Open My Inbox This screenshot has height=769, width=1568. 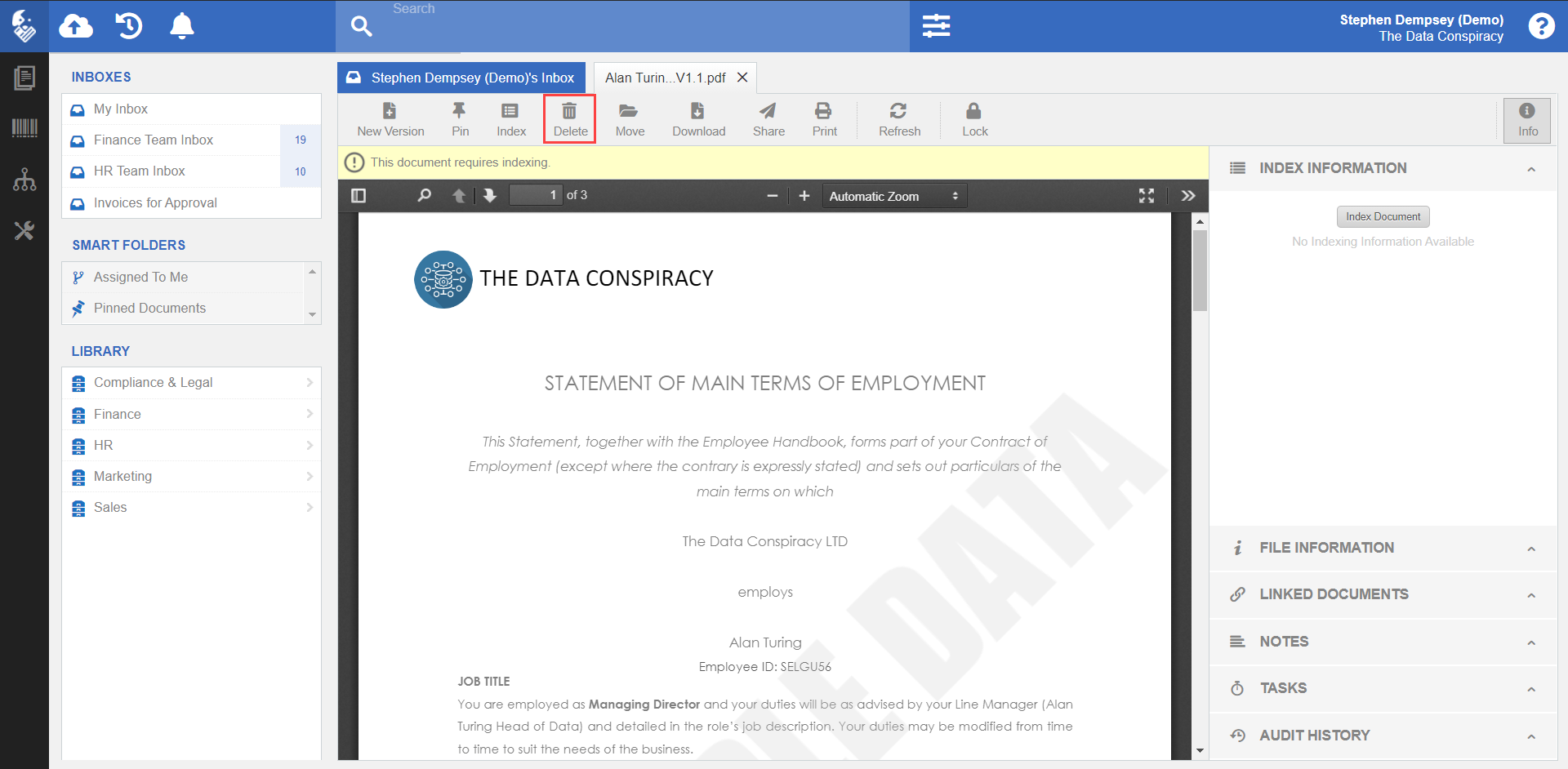tap(191, 109)
